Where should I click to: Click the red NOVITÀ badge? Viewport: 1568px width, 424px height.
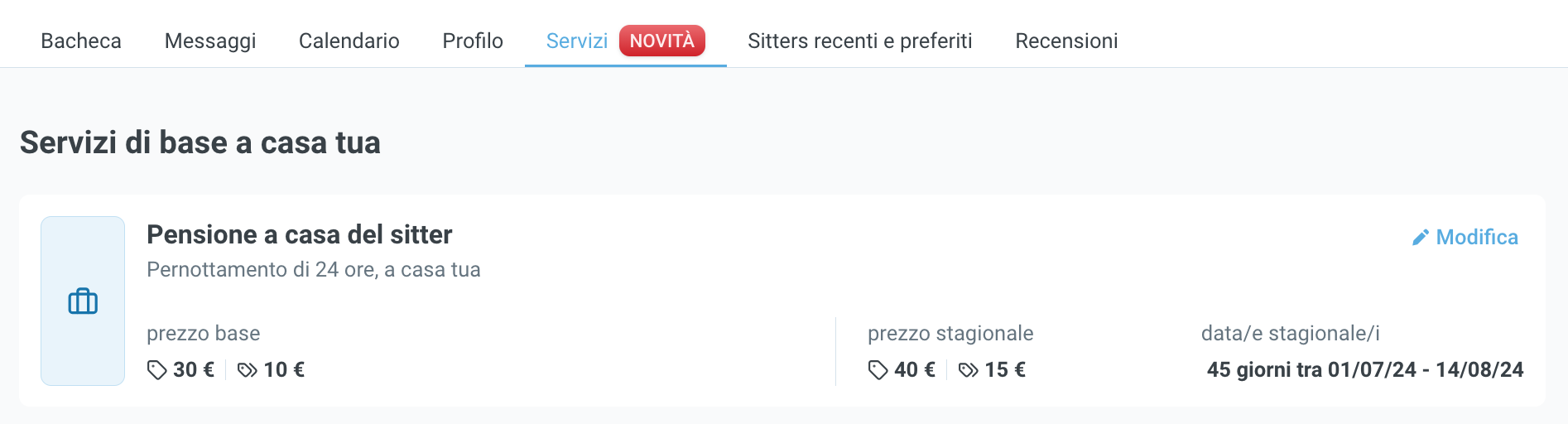[661, 41]
